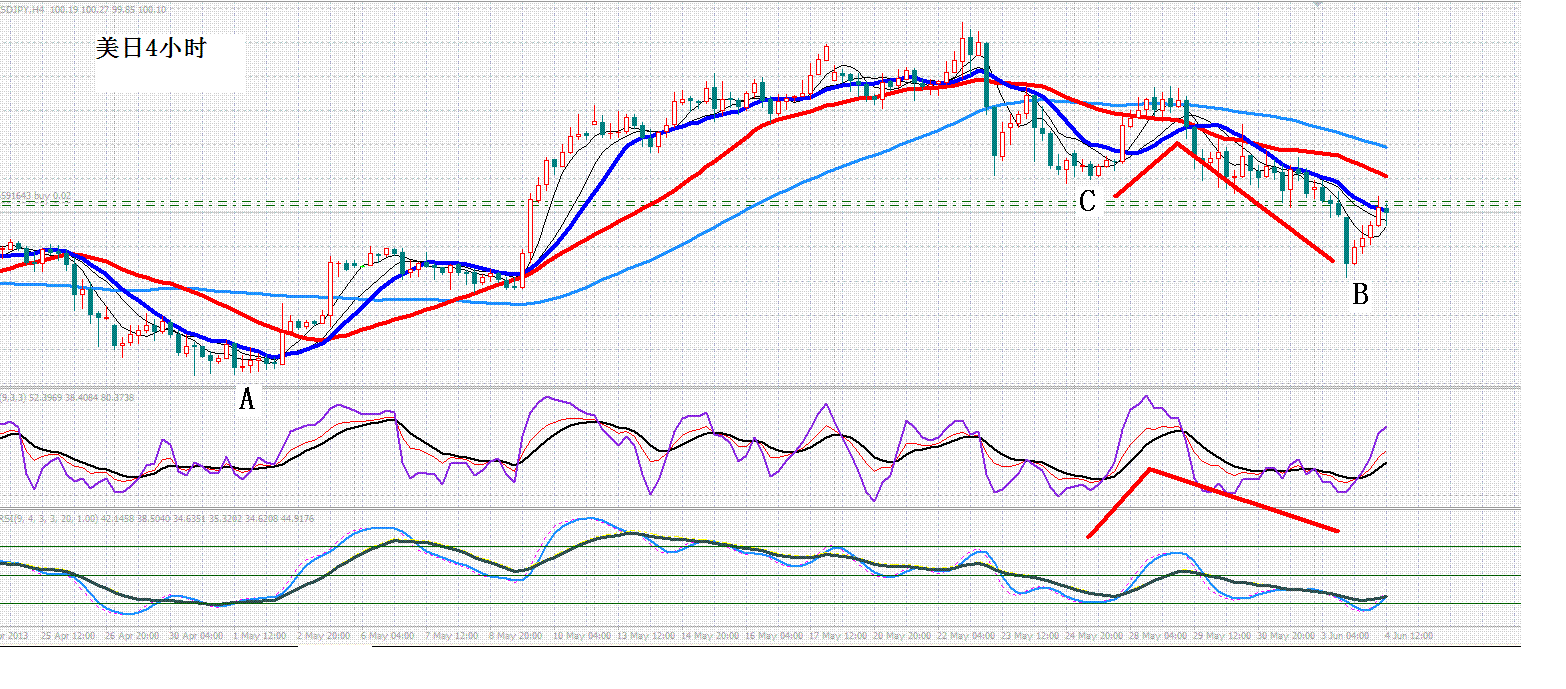
Task: Click the '13 May 12:00' time axis label
Action: pyautogui.click(x=646, y=636)
